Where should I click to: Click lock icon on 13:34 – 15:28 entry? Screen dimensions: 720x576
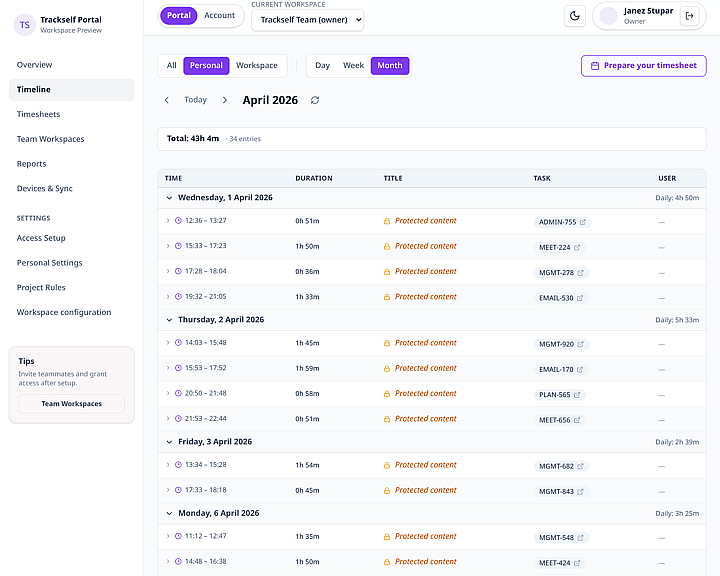pos(387,465)
